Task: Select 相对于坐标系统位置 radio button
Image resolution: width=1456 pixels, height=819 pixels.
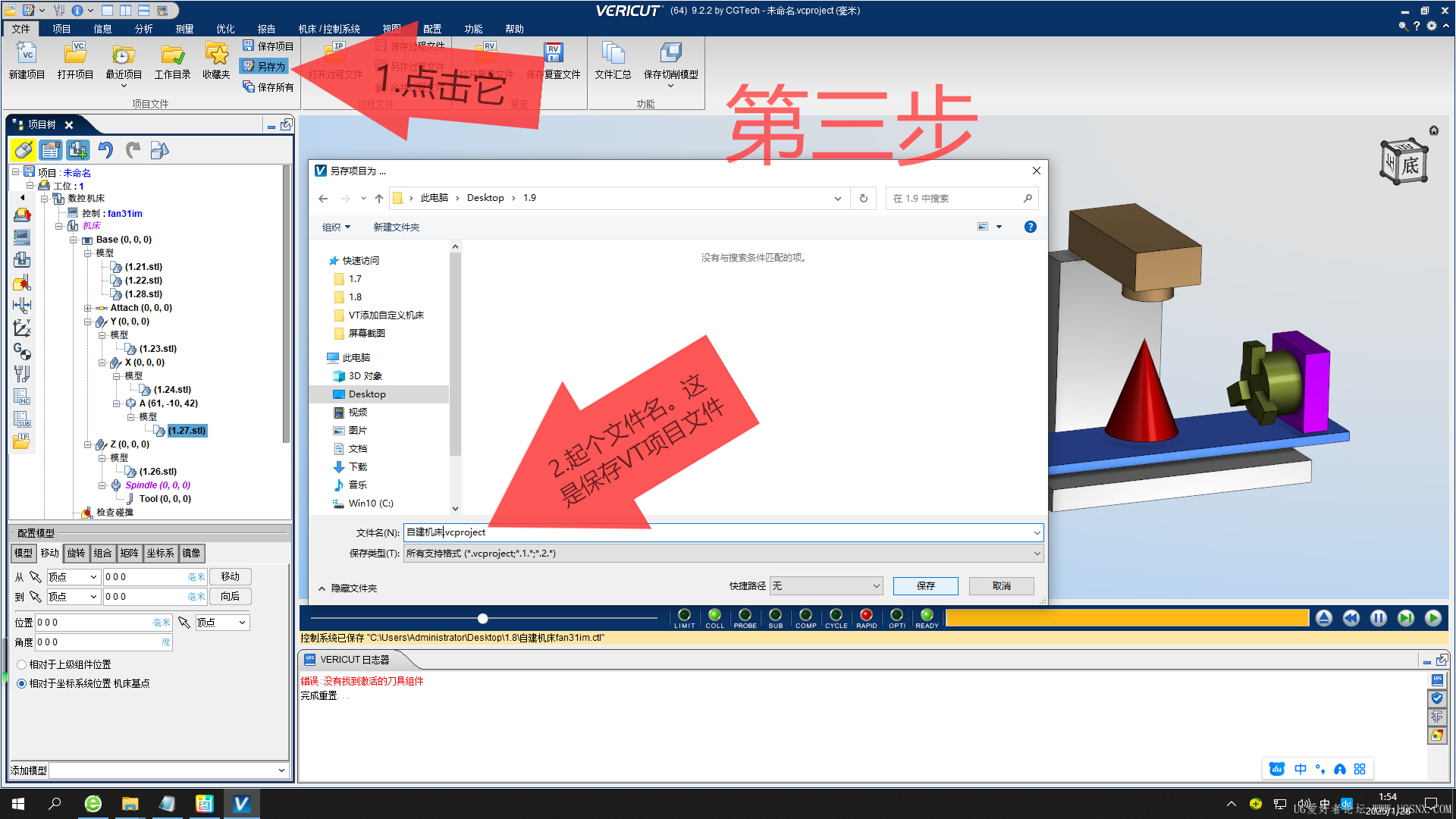Action: click(21, 683)
